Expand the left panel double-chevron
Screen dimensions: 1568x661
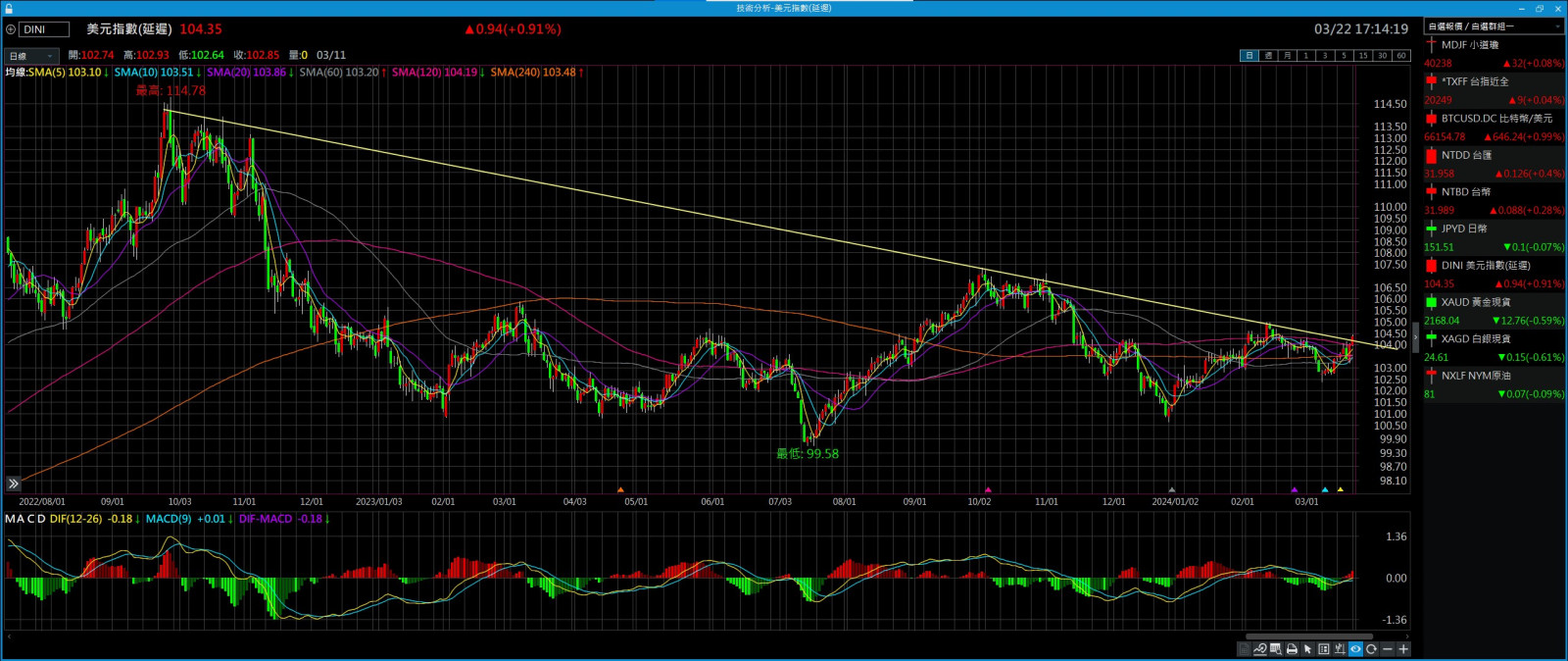[13, 483]
